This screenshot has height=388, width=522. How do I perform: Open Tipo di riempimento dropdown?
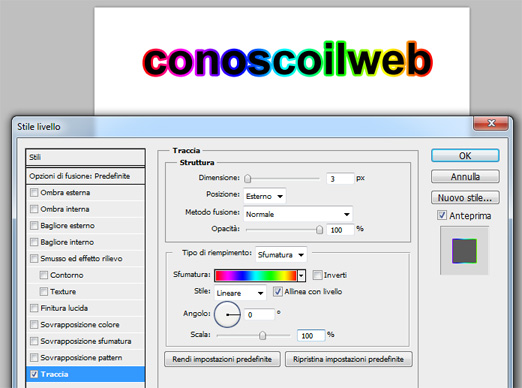pos(281,255)
